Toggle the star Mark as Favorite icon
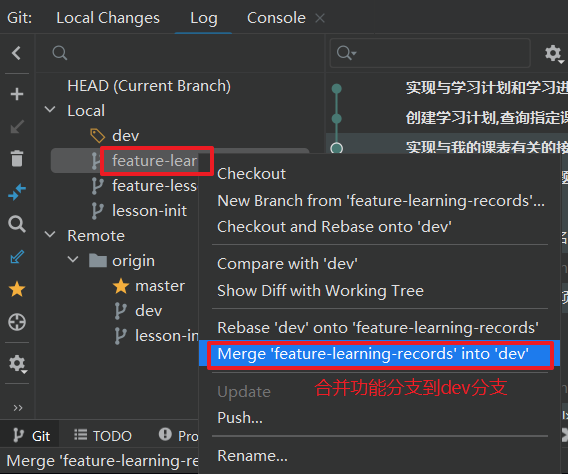Image resolution: width=568 pixels, height=474 pixels. pos(17,289)
